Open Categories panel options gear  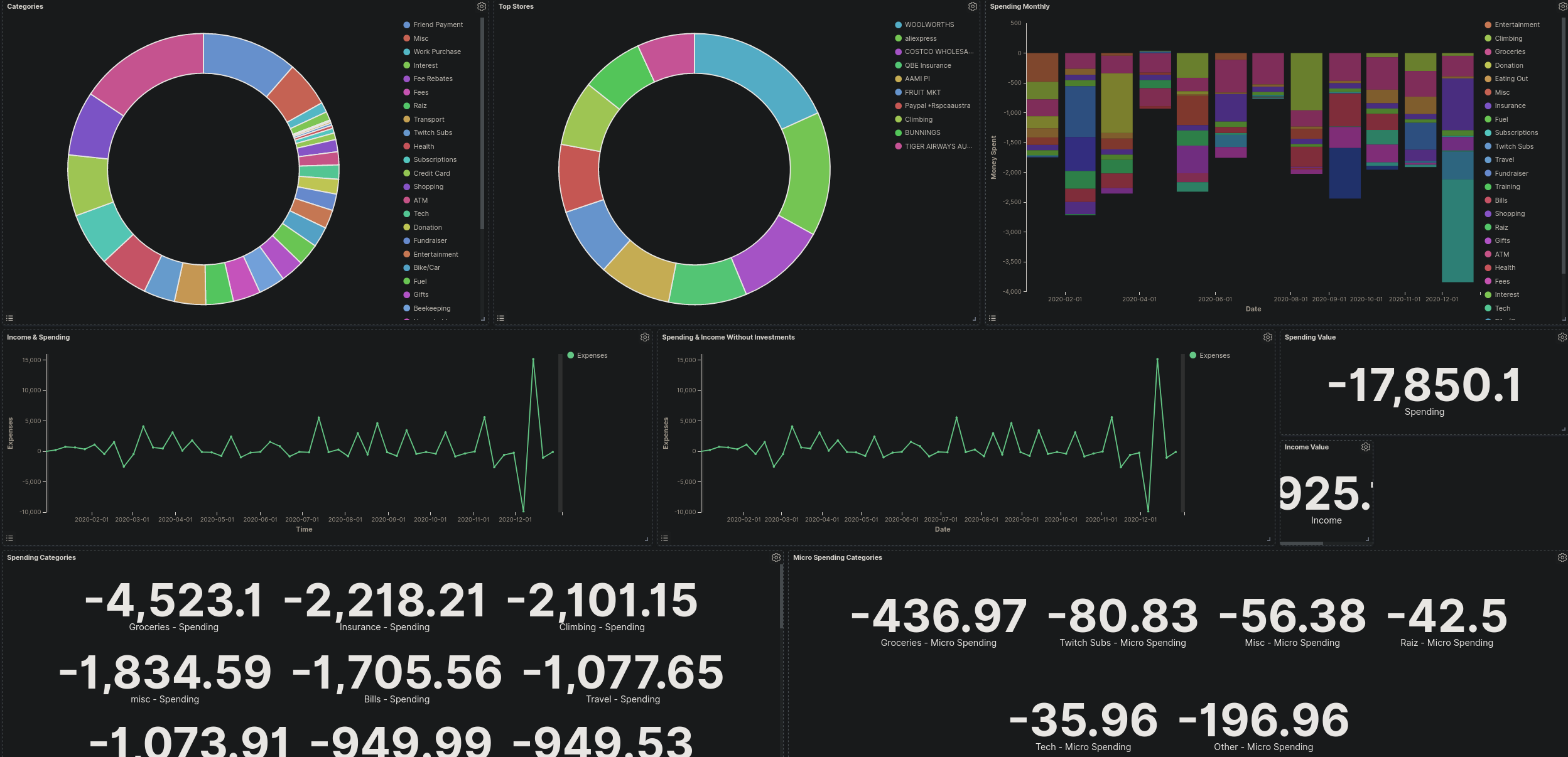(481, 6)
